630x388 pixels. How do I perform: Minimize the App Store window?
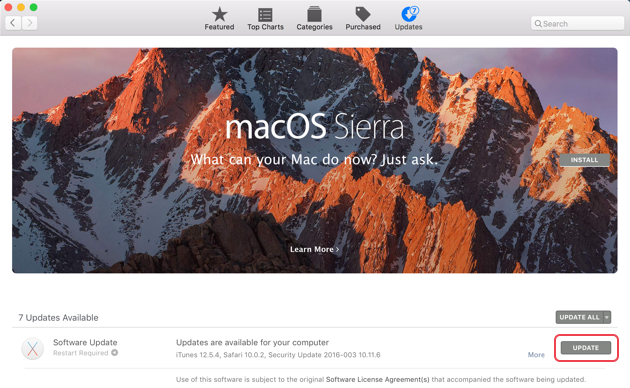[x=21, y=7]
